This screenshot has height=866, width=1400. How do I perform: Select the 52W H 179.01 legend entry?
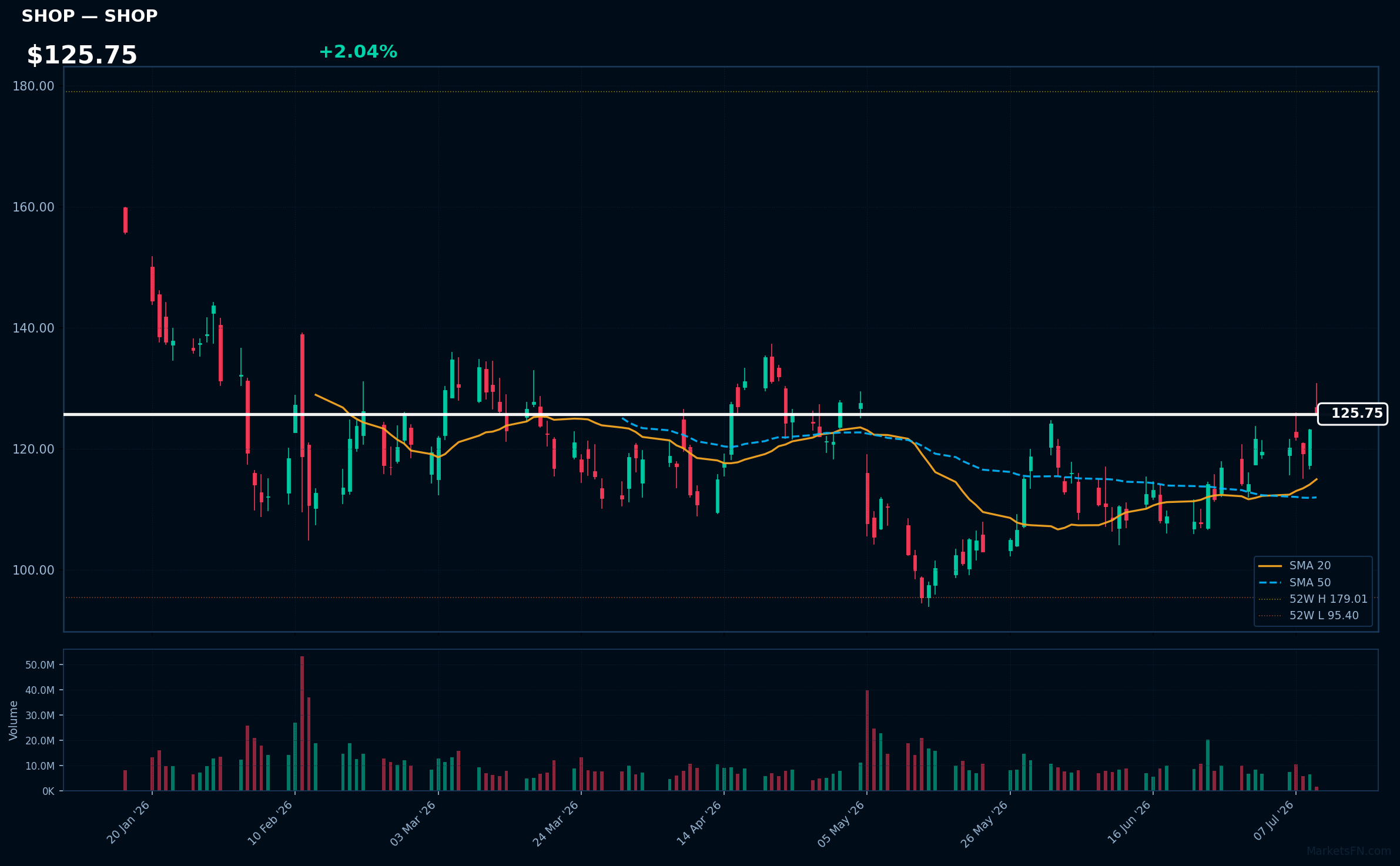[x=1312, y=599]
